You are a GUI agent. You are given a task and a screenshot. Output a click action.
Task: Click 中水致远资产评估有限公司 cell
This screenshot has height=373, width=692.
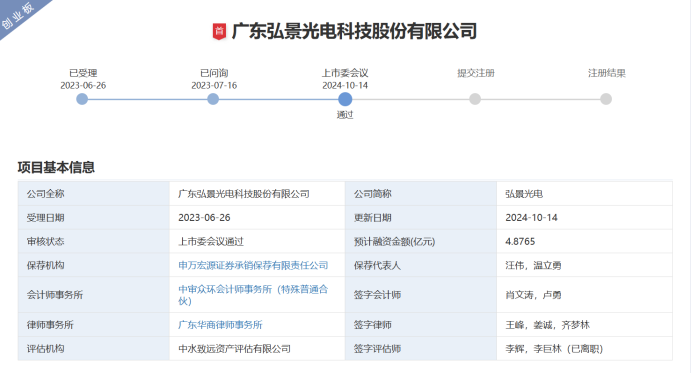234,349
